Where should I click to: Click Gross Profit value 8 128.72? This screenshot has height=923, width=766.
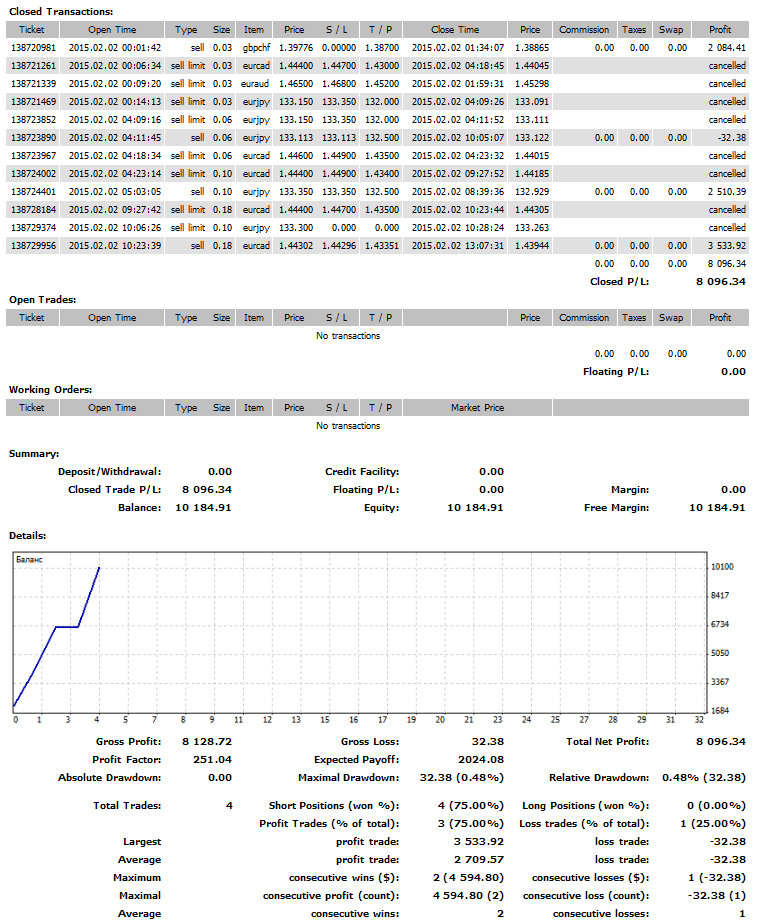(207, 742)
